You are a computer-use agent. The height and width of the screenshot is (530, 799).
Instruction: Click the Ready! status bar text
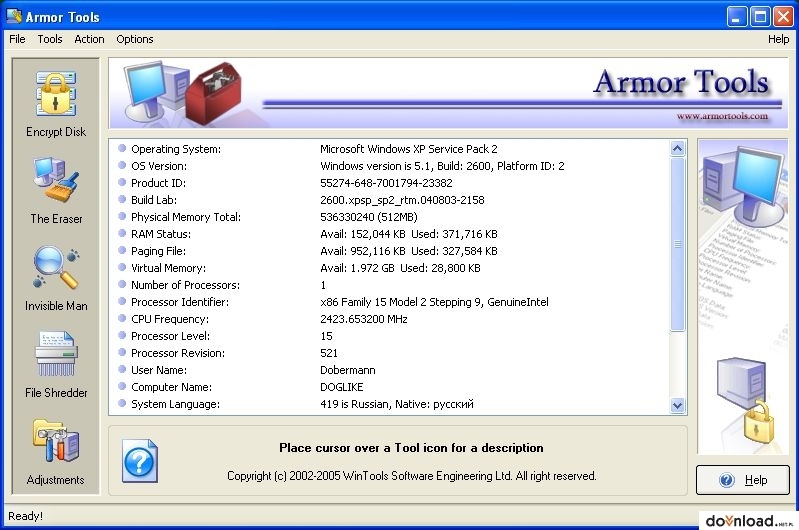tap(25, 516)
